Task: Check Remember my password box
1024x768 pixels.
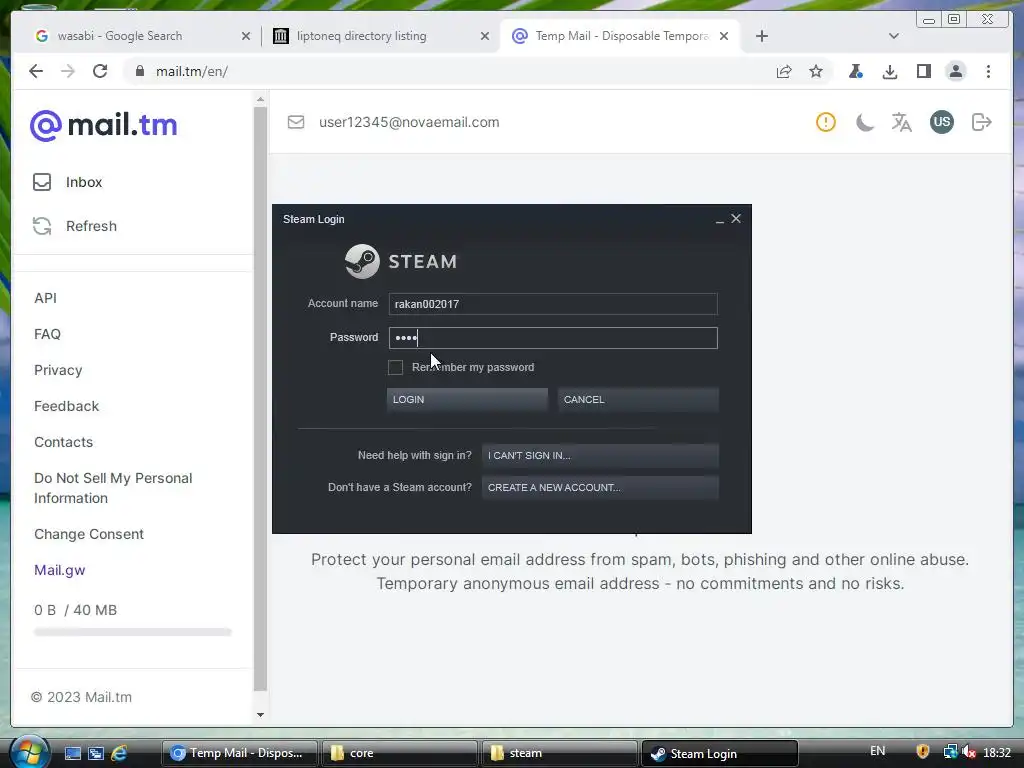Action: [x=395, y=368]
